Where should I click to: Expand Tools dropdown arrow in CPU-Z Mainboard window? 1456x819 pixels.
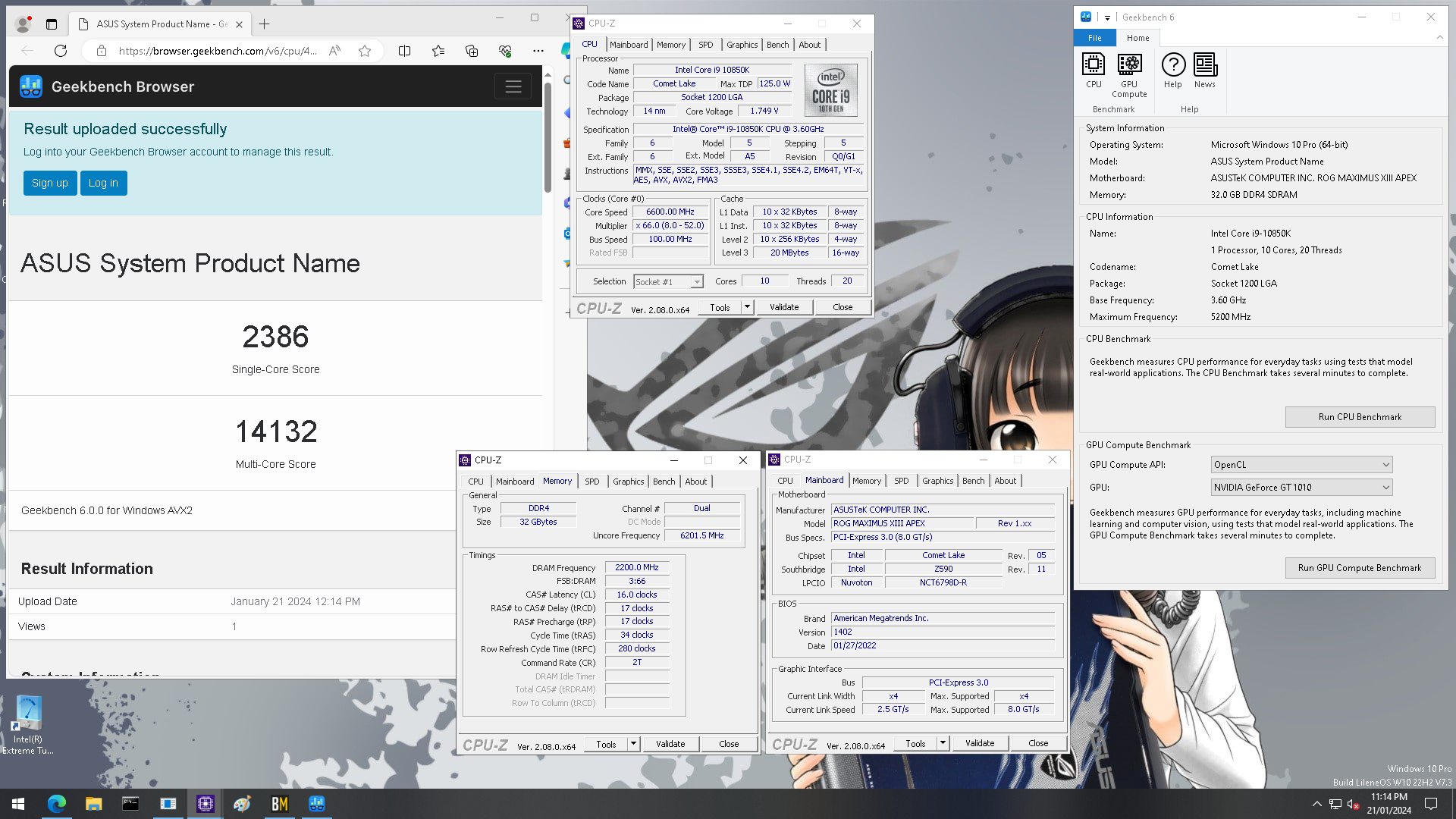click(943, 743)
